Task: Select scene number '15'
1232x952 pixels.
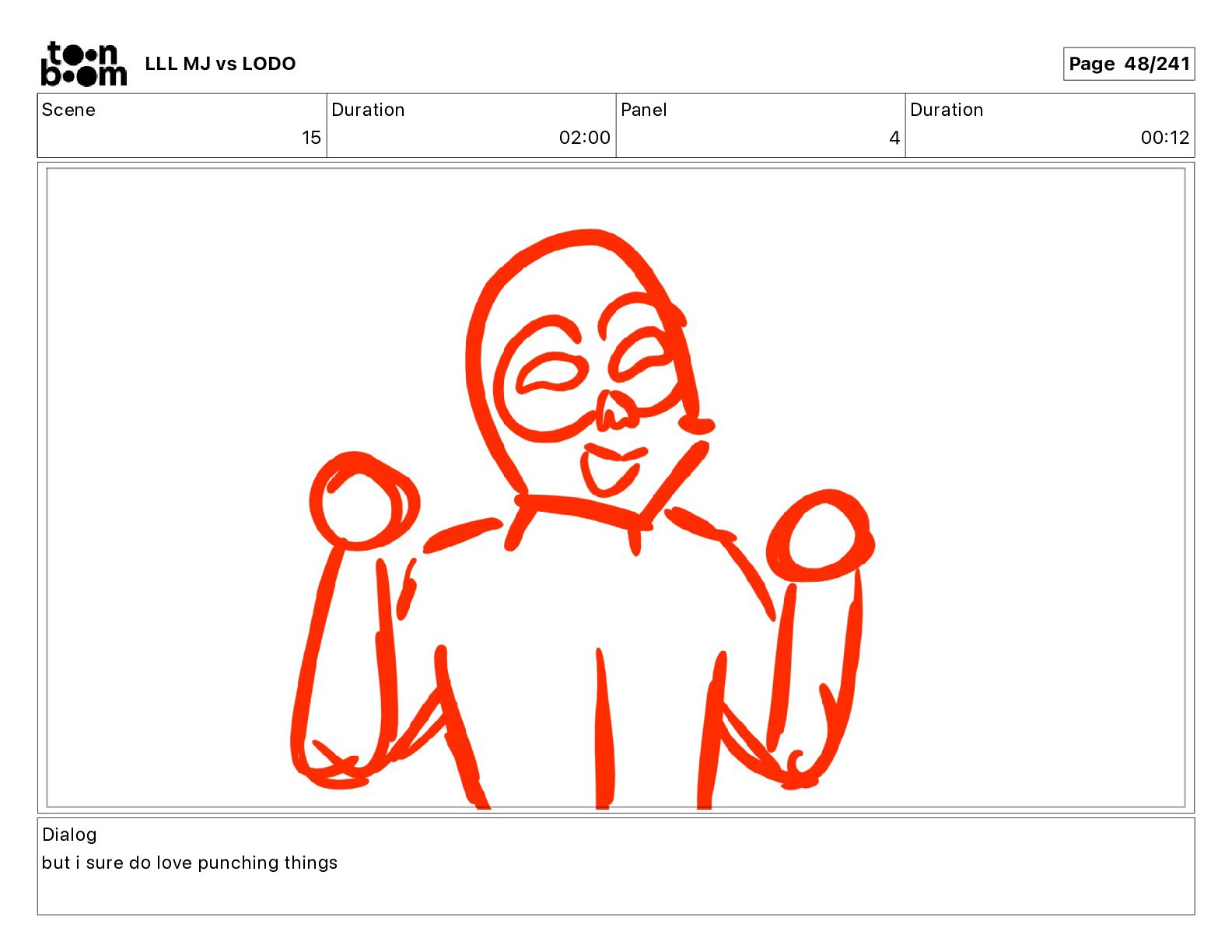Action: pyautogui.click(x=311, y=138)
